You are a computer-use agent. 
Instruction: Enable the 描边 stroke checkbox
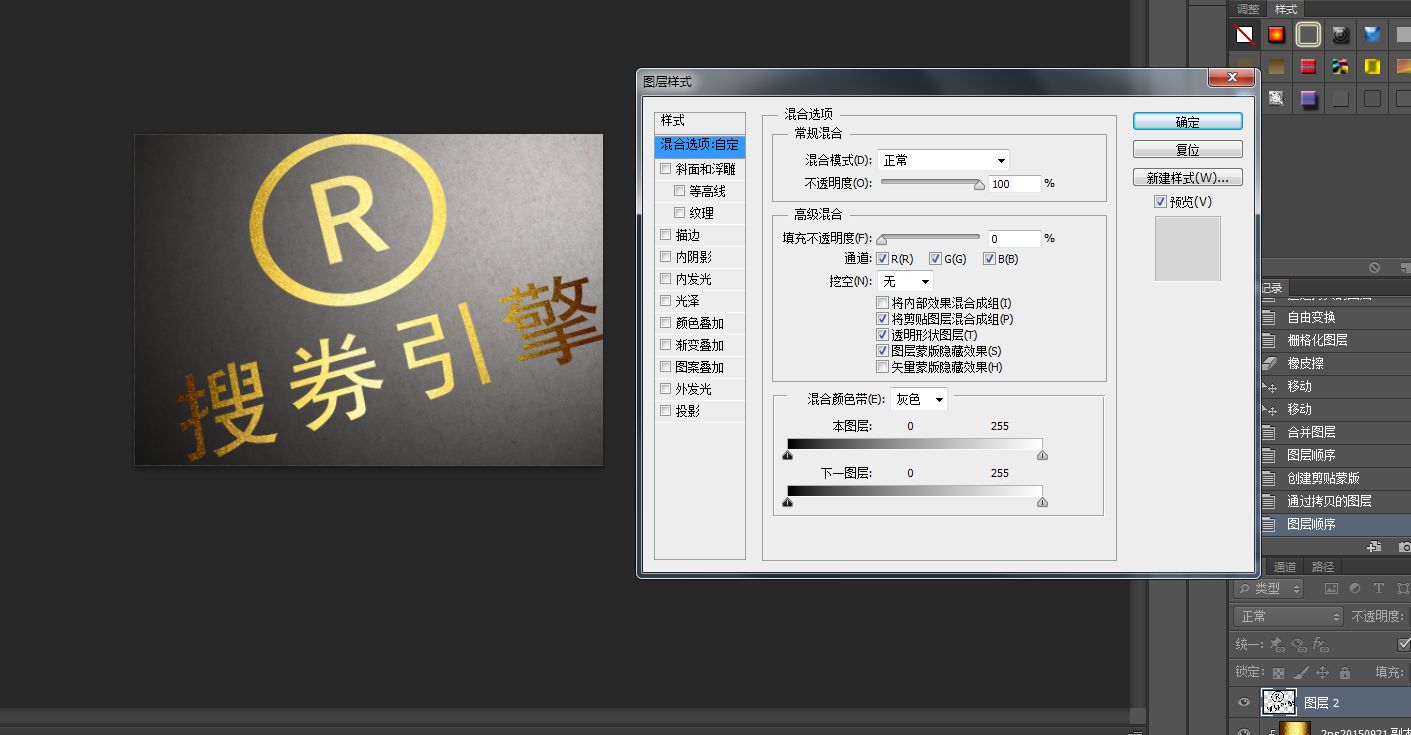[x=666, y=235]
